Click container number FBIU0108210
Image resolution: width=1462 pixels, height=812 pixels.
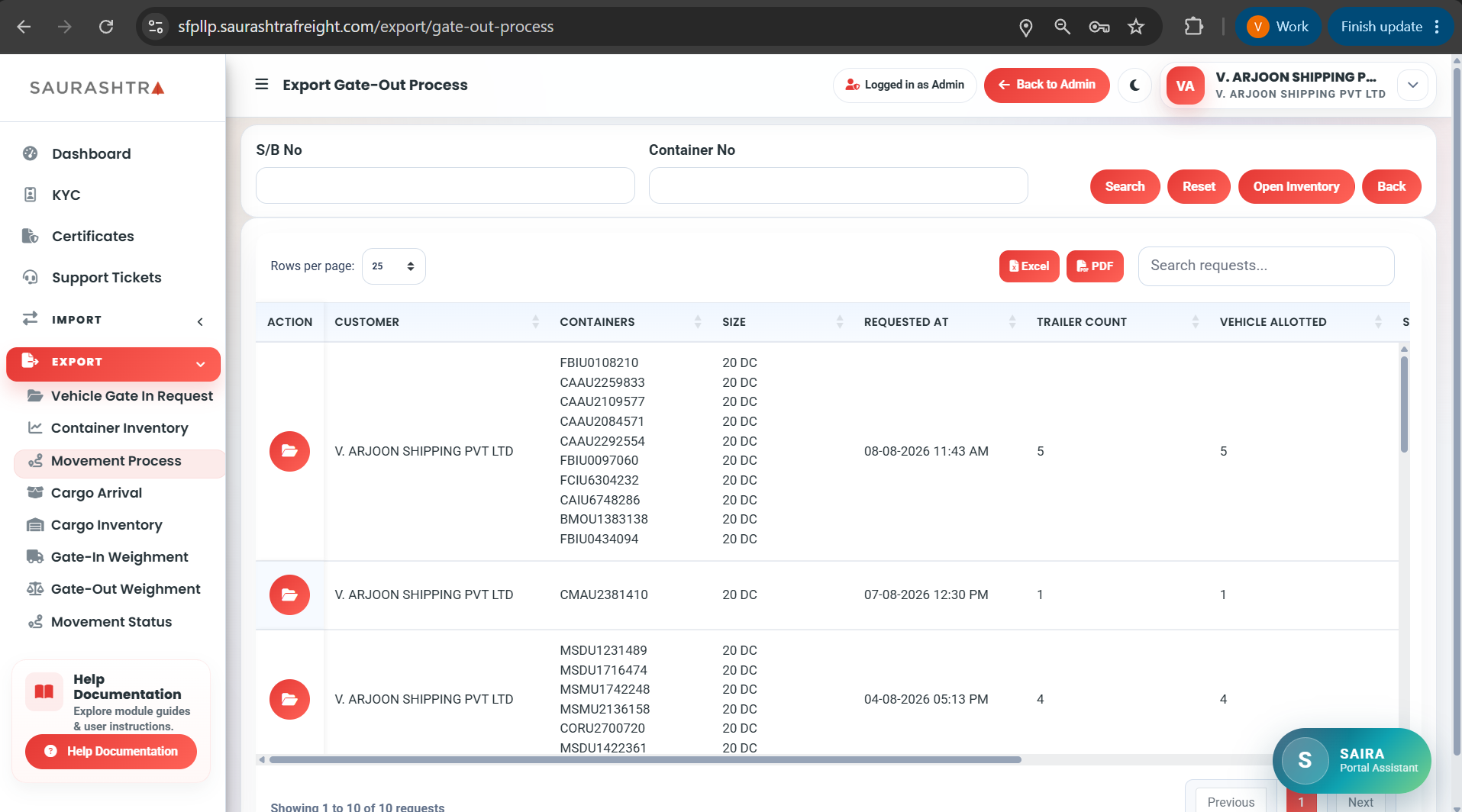coord(599,362)
